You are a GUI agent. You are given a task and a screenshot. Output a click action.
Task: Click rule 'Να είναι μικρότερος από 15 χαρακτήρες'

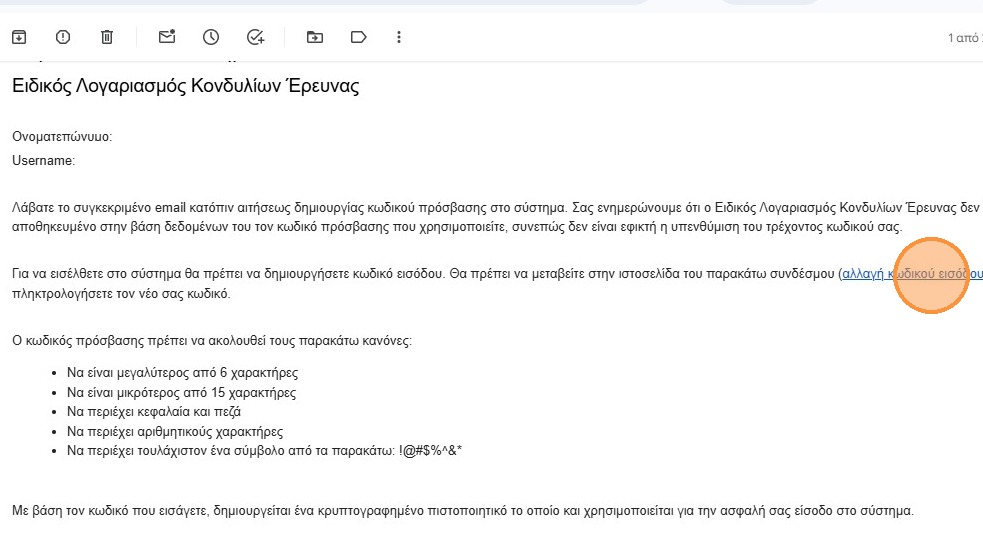coord(181,393)
